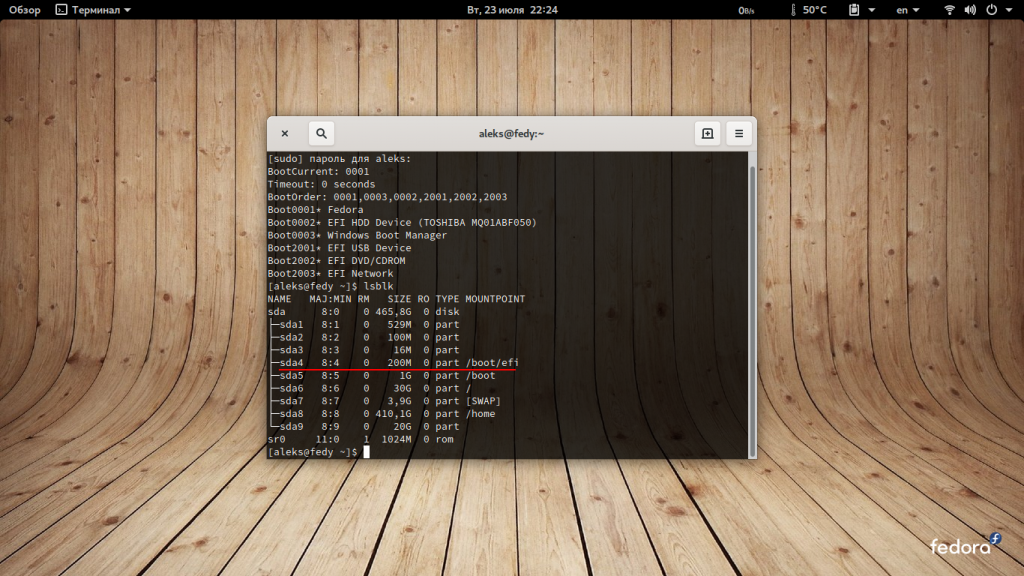Open a new terminal tab
This screenshot has width=1024, height=576.
point(707,133)
